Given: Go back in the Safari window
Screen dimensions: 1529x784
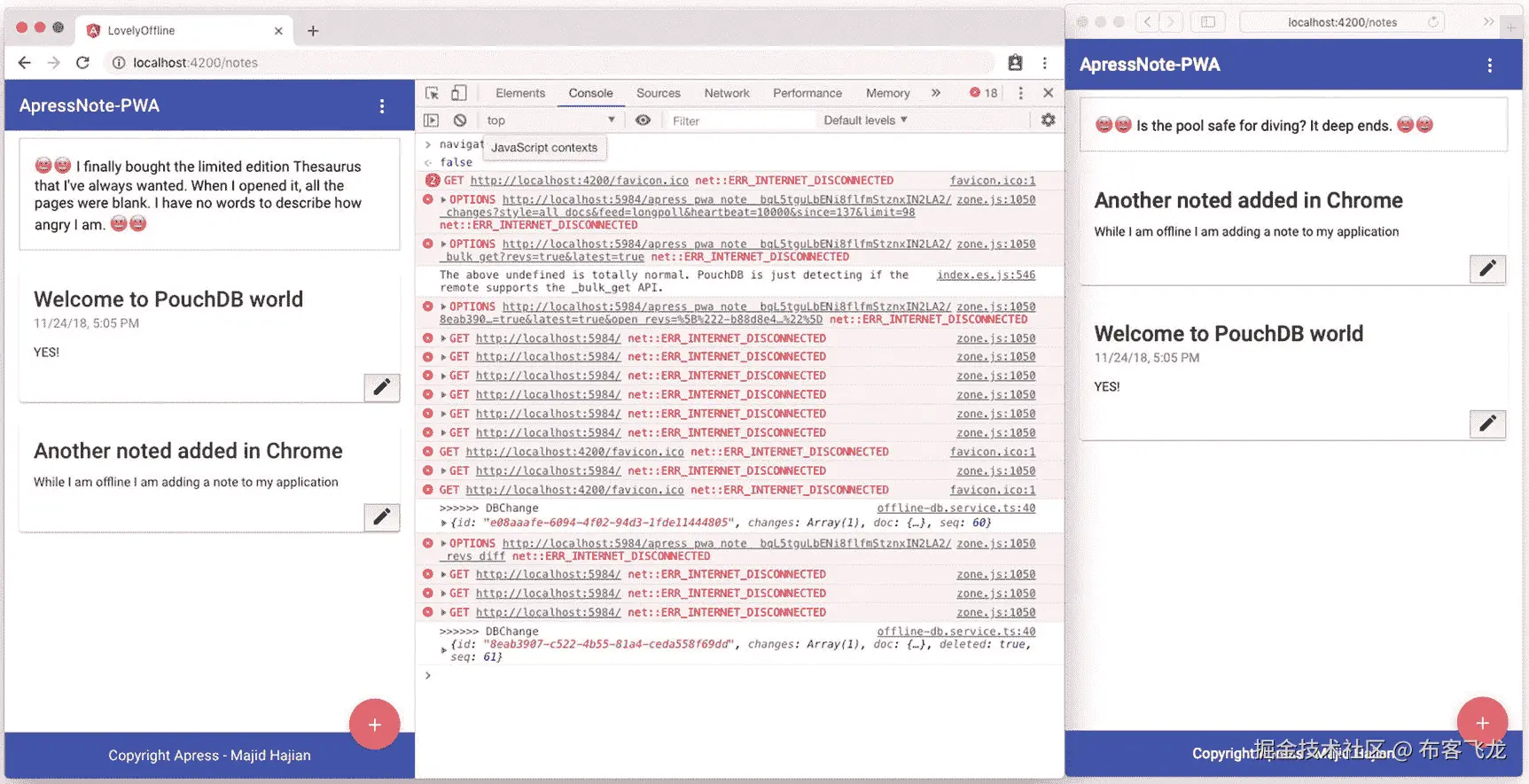Looking at the screenshot, I should [1148, 22].
